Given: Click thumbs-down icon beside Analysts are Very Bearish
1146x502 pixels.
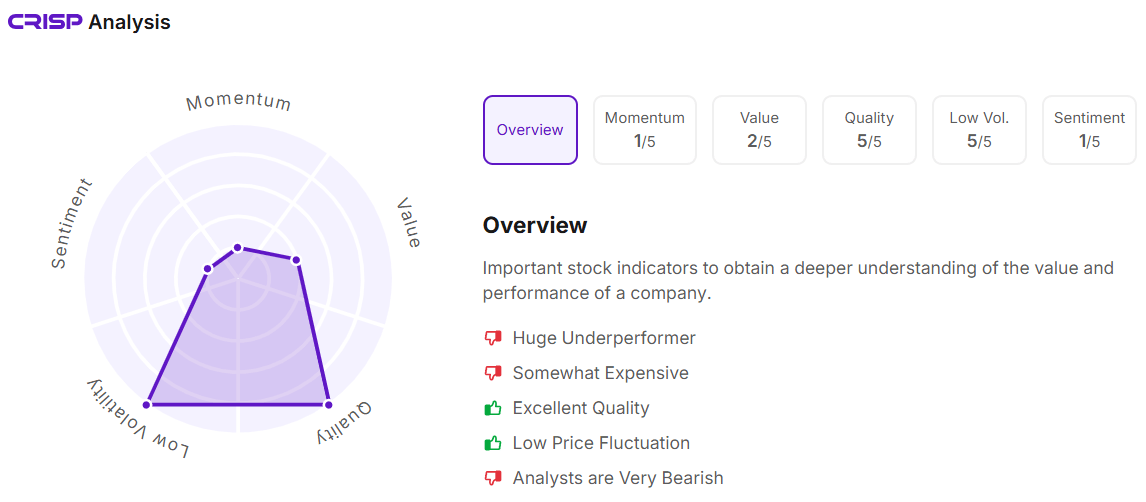Looking at the screenshot, I should coord(492,478).
